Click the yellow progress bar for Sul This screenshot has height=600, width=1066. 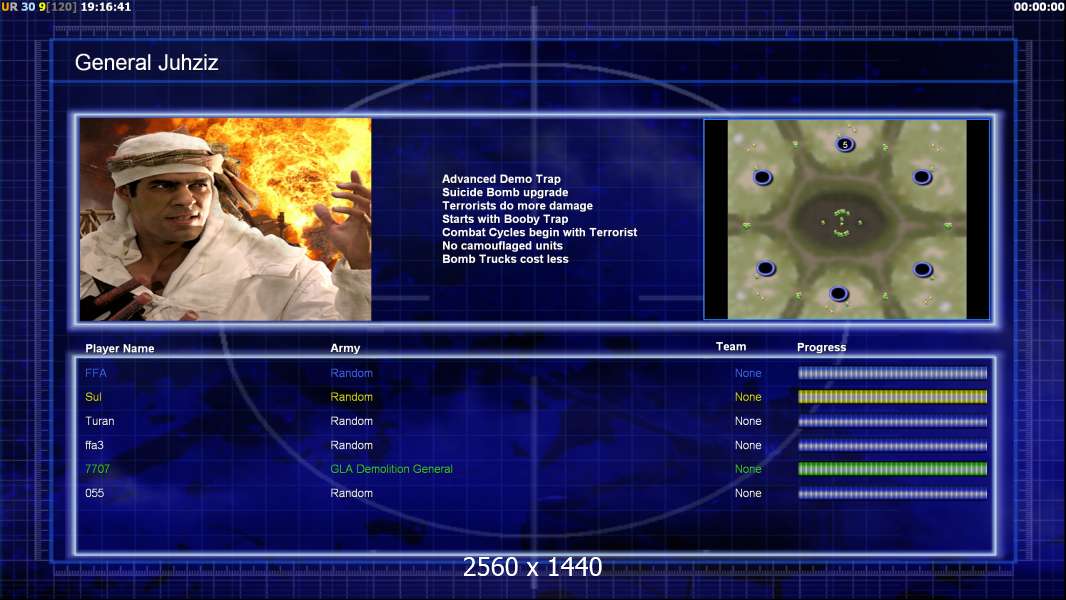pos(892,397)
